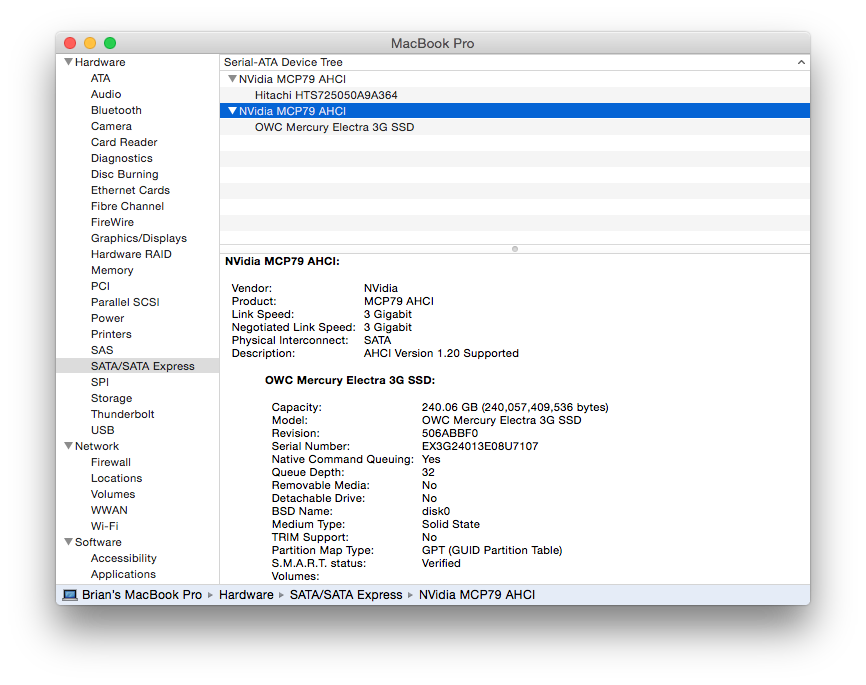Click the S.M.A.R.T. status Verified value
Image resolution: width=866 pixels, height=685 pixels.
click(441, 563)
